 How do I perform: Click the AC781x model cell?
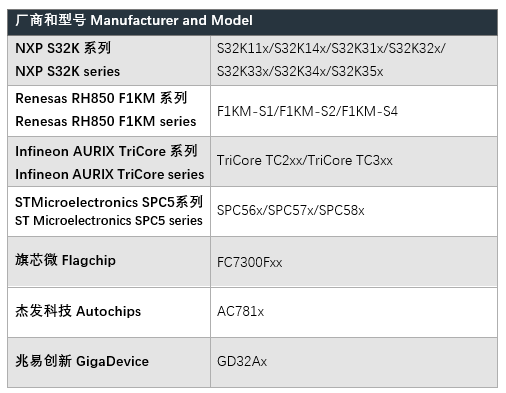tap(354, 312)
